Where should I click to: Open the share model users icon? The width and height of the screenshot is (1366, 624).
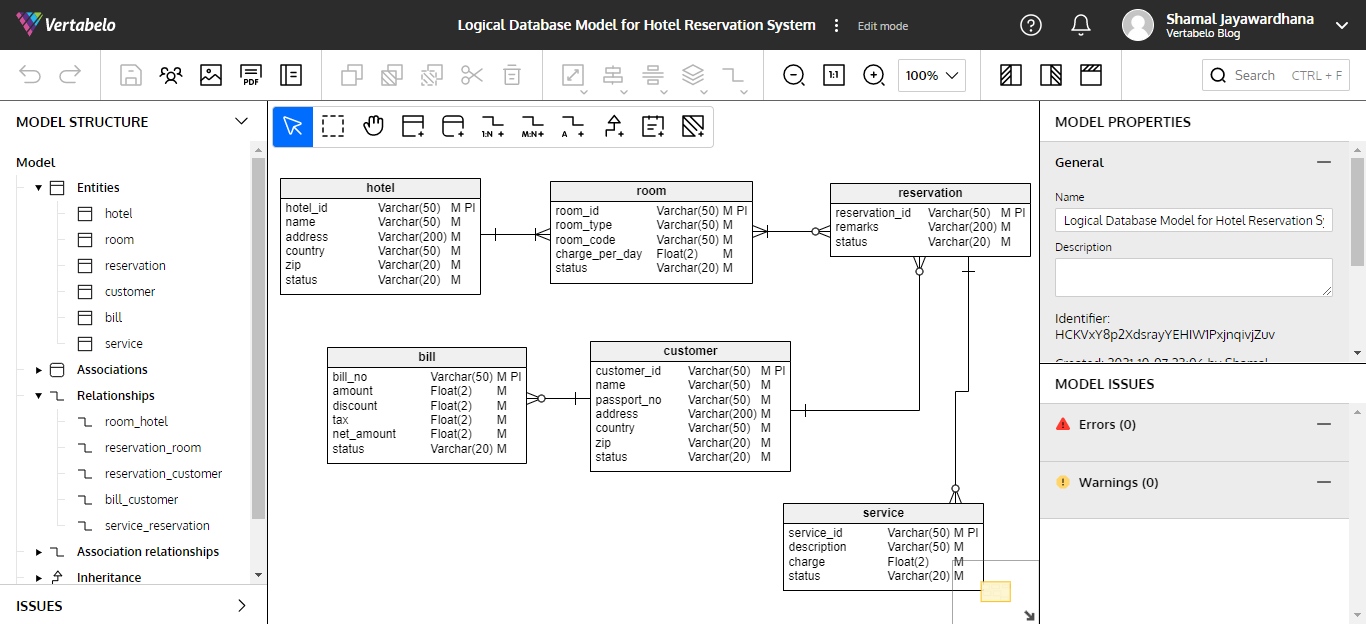(171, 75)
